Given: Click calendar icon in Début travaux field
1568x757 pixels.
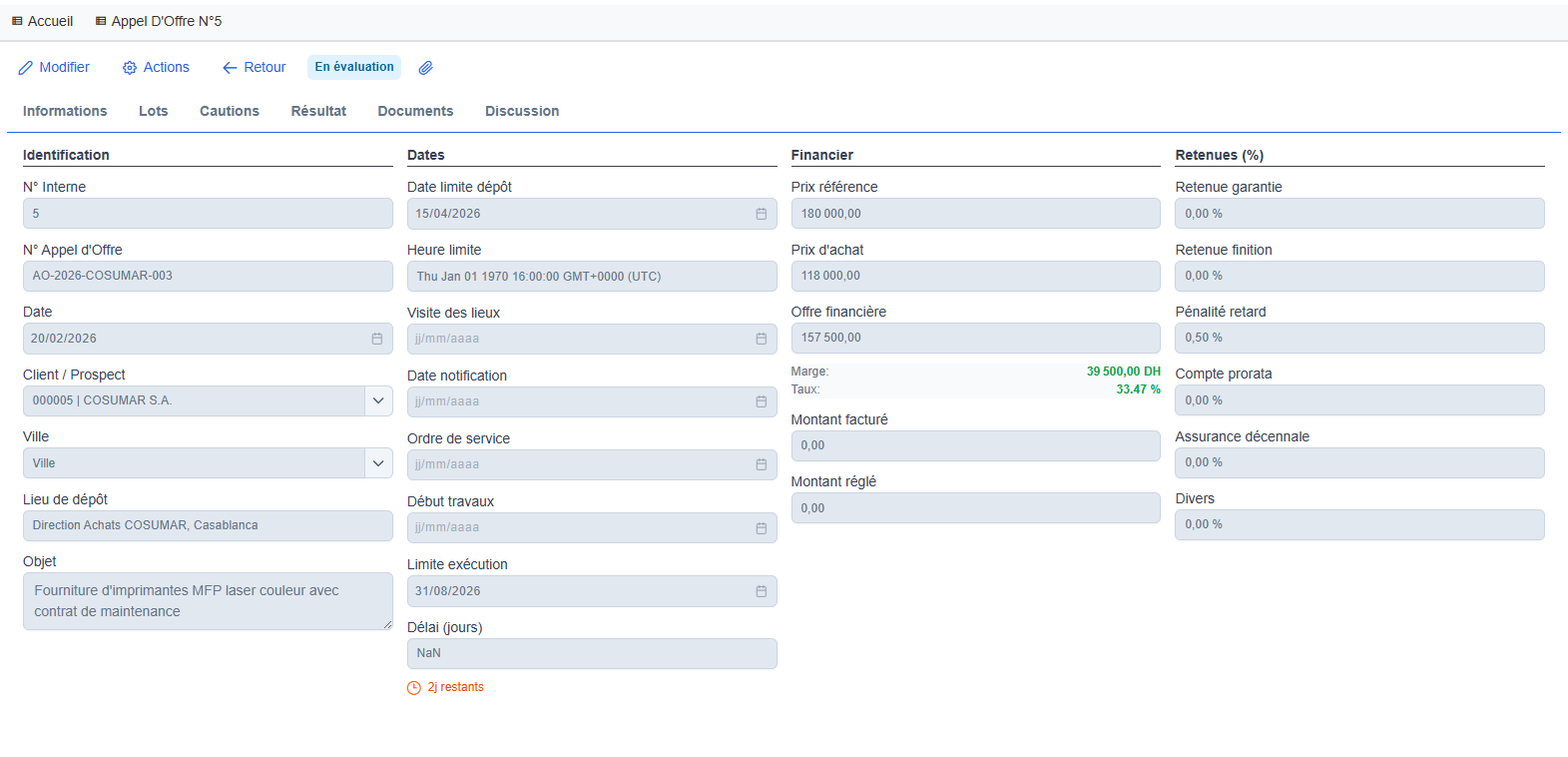Looking at the screenshot, I should (x=761, y=527).
